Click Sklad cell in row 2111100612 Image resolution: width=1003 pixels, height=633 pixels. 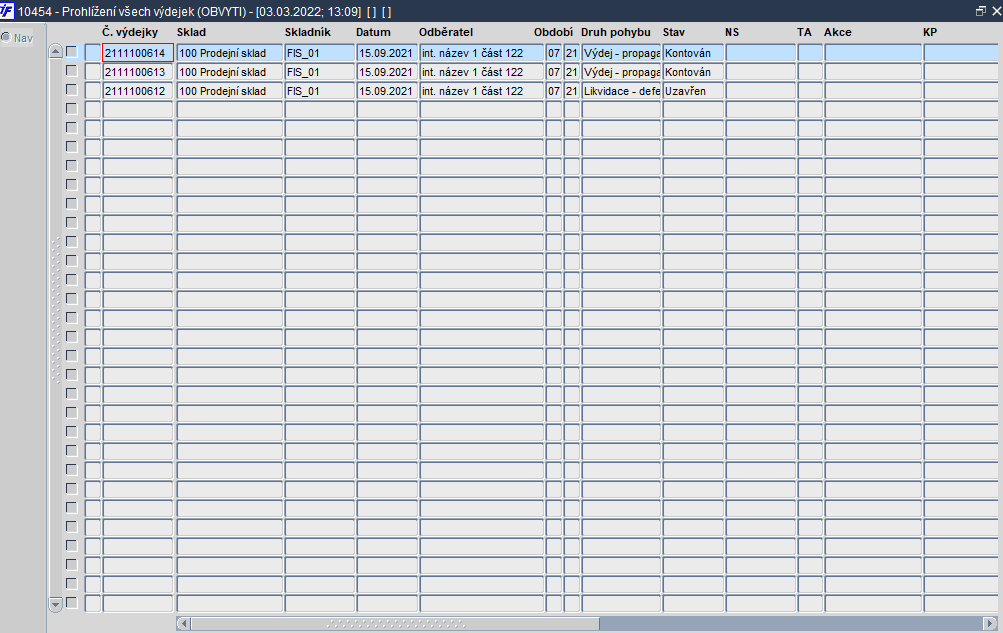230,91
